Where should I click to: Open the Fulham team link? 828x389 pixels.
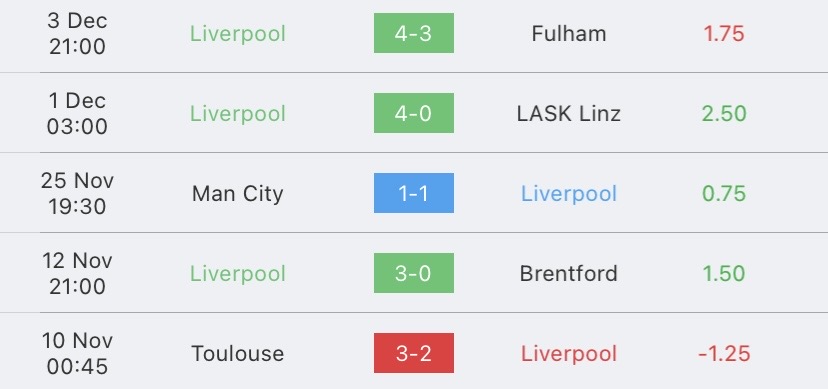pos(569,34)
